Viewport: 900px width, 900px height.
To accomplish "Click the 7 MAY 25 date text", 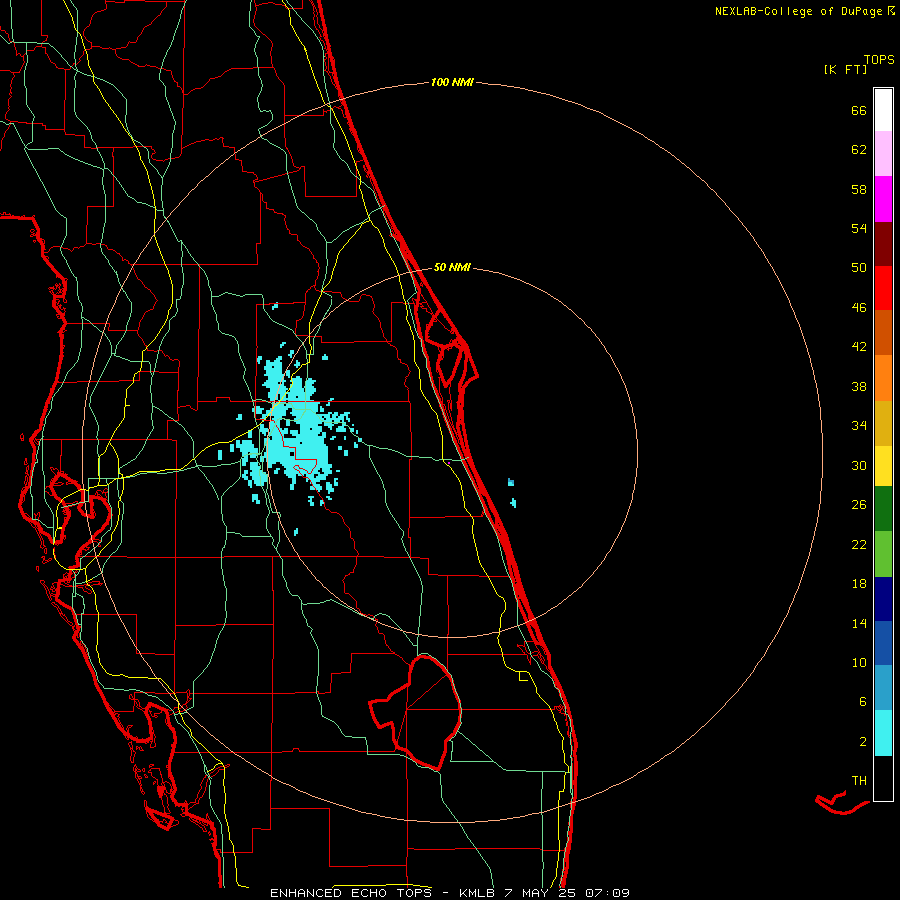I will click(x=540, y=893).
